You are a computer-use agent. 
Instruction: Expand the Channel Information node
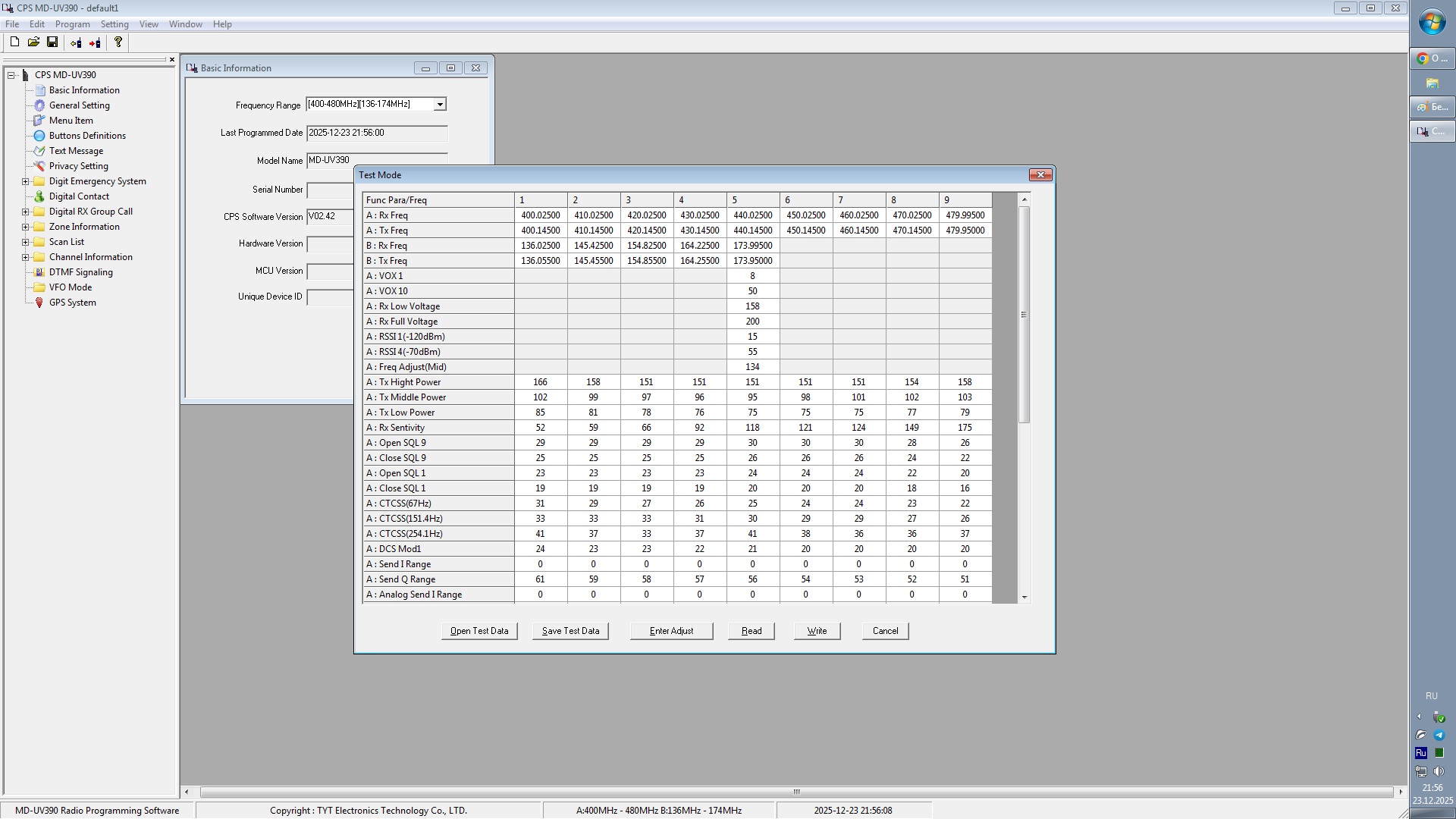[25, 257]
